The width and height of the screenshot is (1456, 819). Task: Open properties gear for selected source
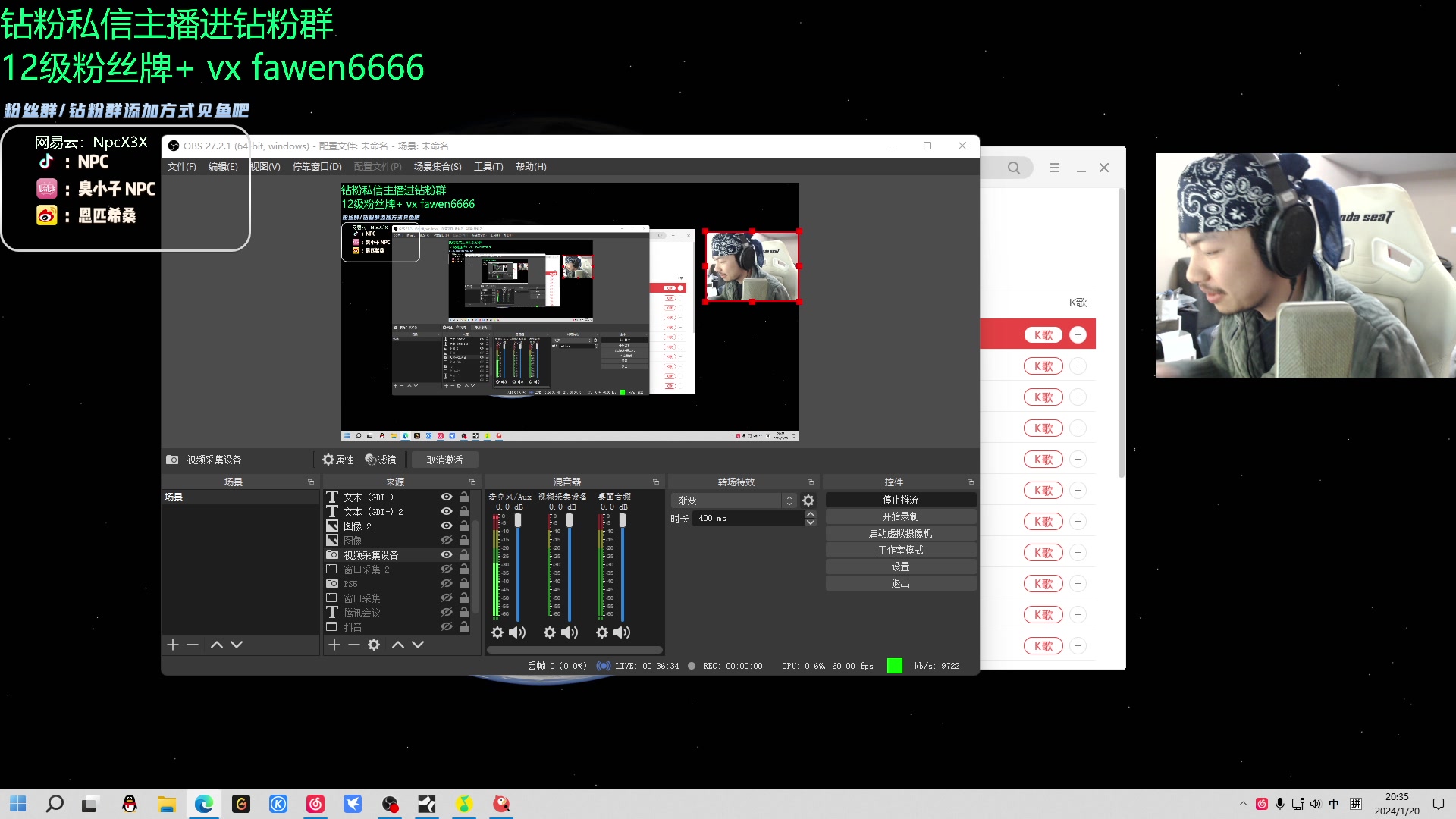[337, 460]
